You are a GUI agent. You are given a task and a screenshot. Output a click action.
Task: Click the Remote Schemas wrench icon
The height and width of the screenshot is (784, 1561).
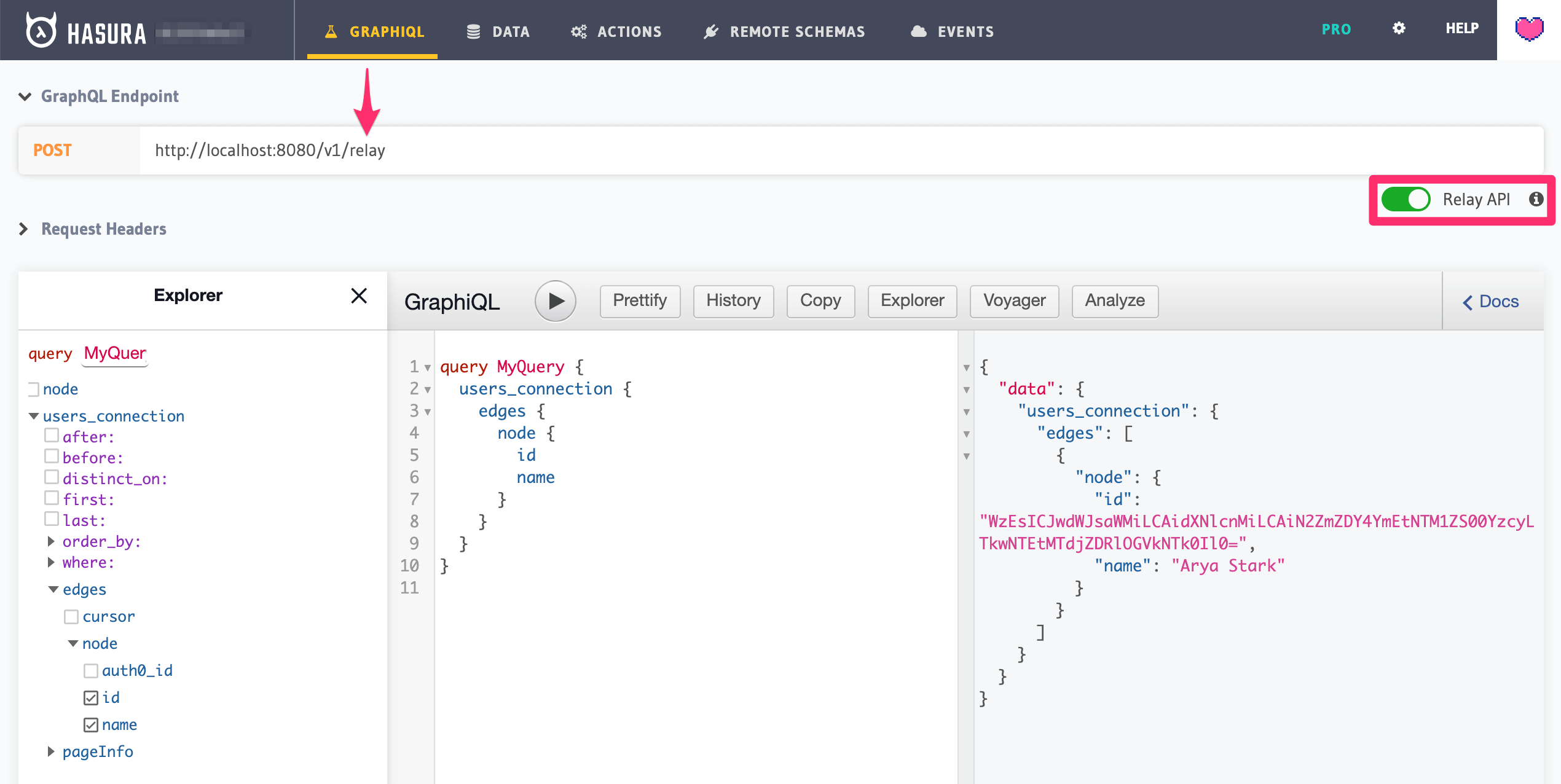click(711, 31)
